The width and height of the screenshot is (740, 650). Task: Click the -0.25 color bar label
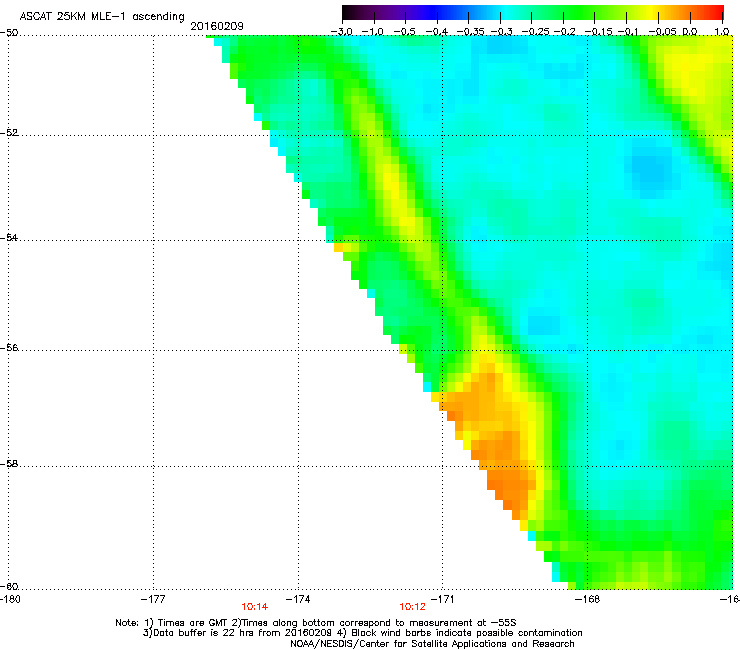click(533, 32)
